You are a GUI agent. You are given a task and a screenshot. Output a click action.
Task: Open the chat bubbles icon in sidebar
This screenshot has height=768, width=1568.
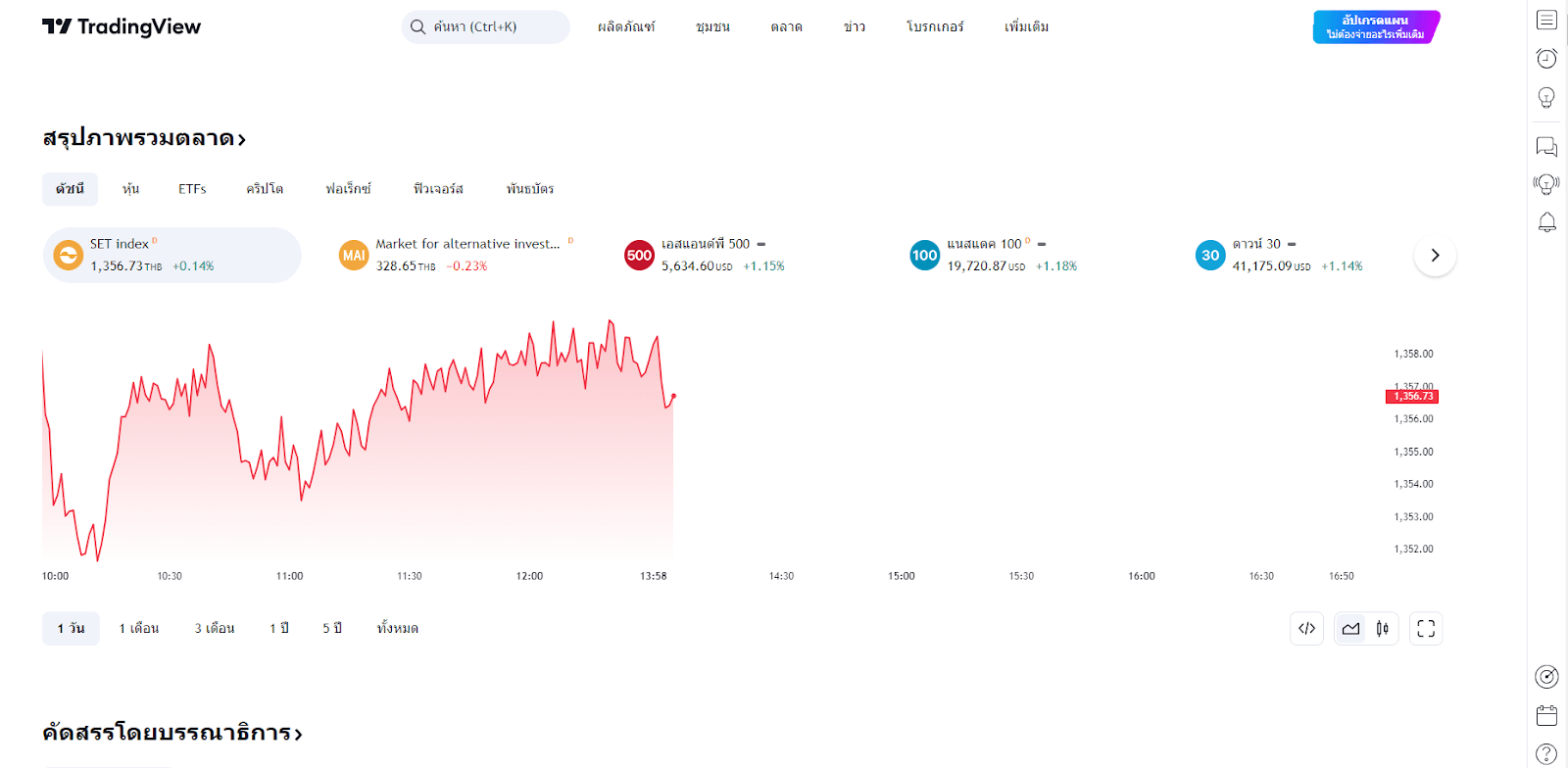click(x=1546, y=147)
